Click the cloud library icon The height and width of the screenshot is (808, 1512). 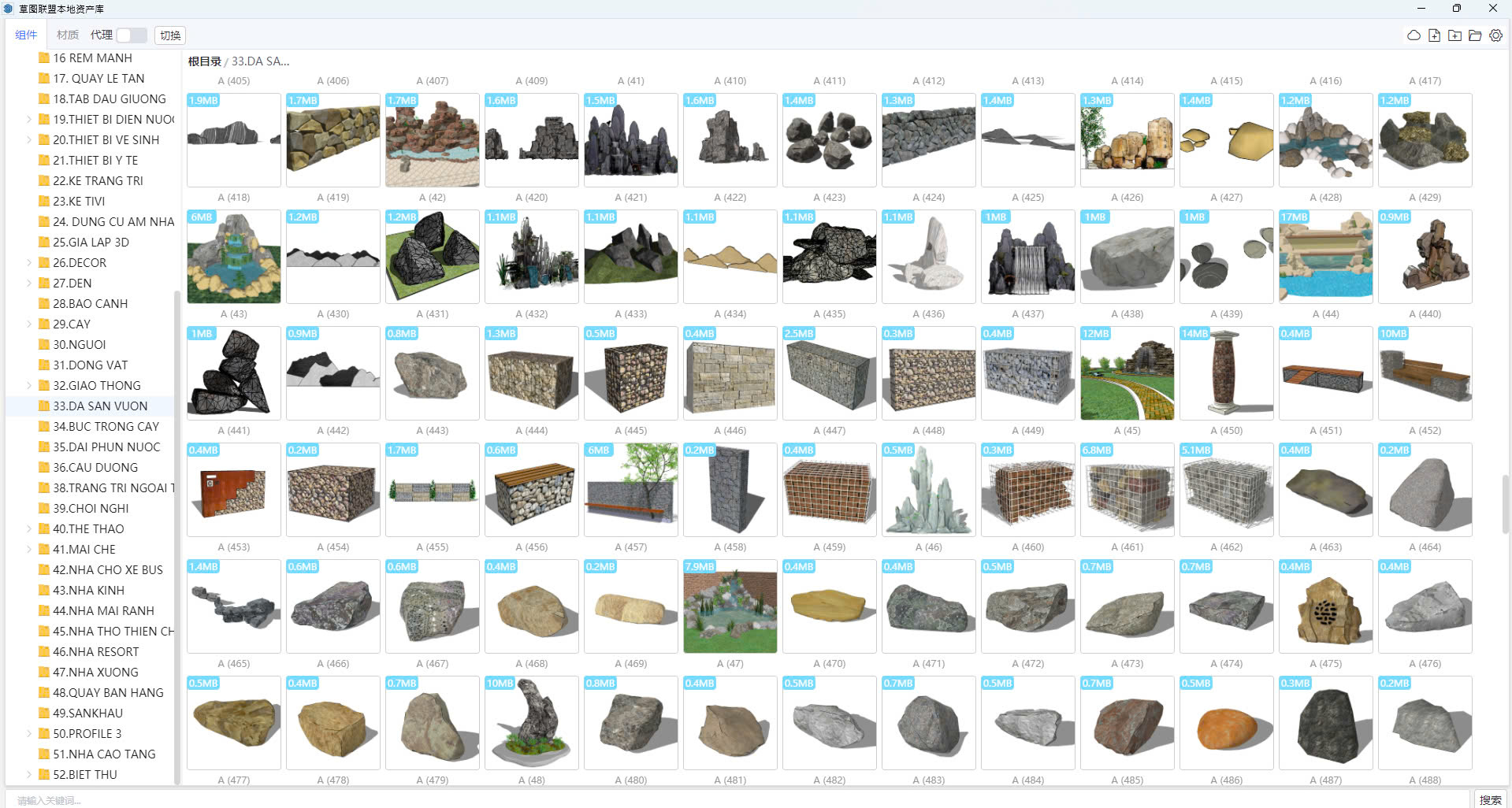pyautogui.click(x=1414, y=35)
